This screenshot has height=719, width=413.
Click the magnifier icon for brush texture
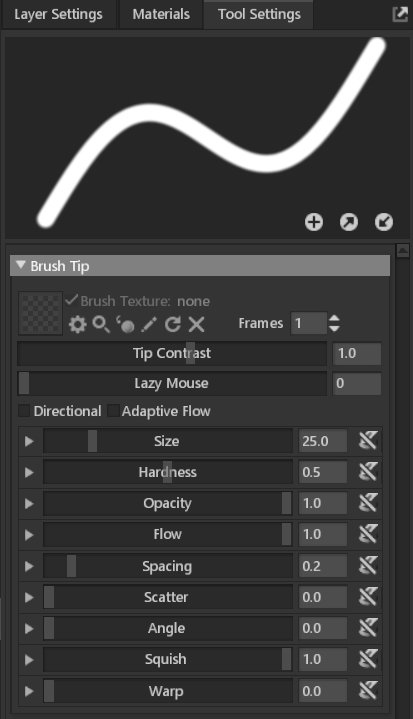click(x=101, y=324)
